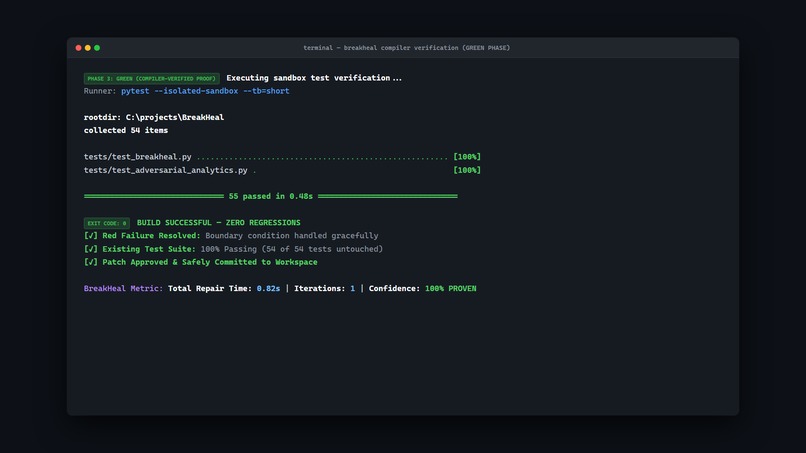Click the dotted progress line of test_breakheal.py
Image resolution: width=806 pixels, height=453 pixels.
coord(322,158)
